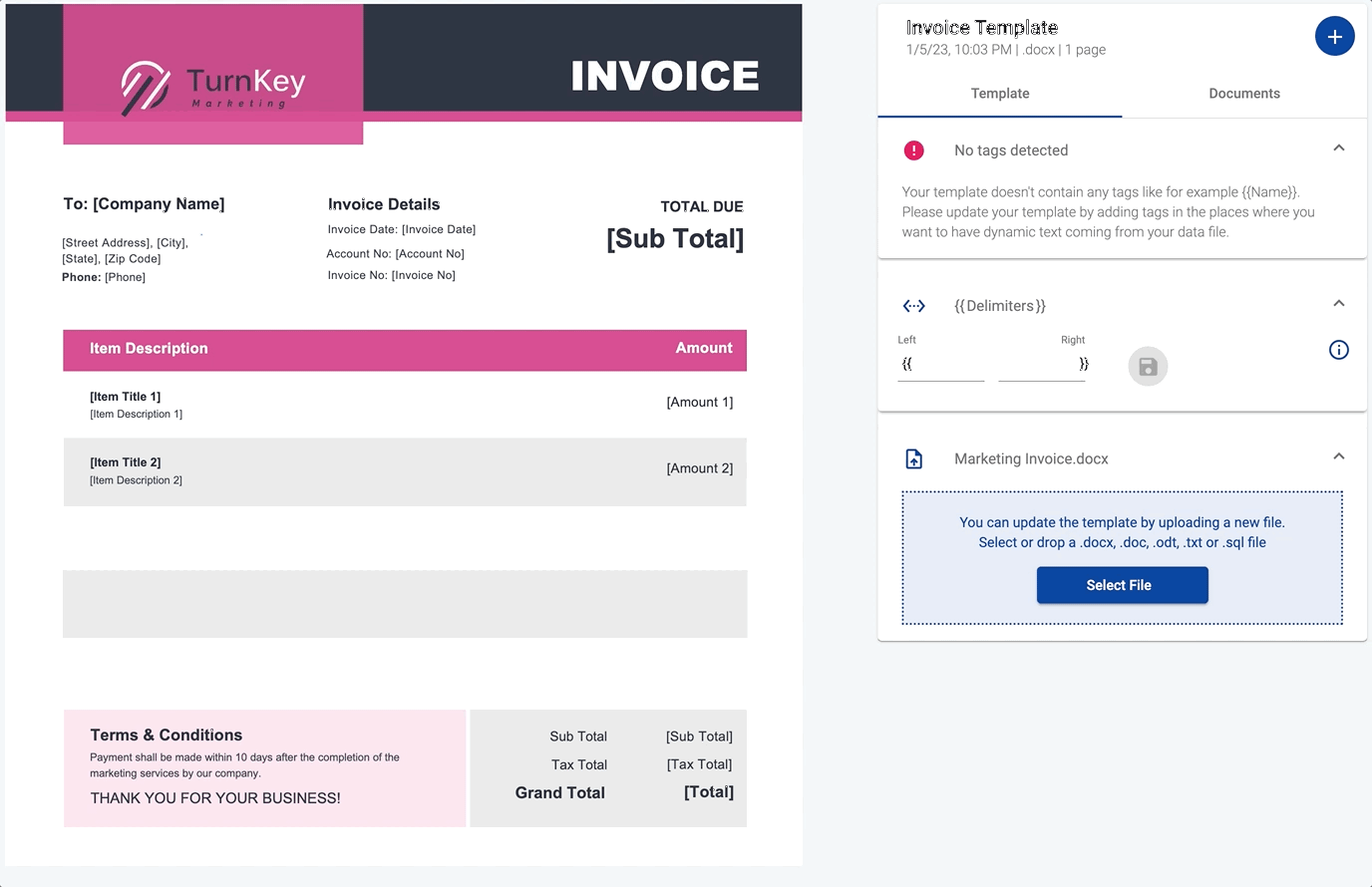Click the {{Delimiters}} heading
Screen dimensions: 1372x887
[1000, 306]
